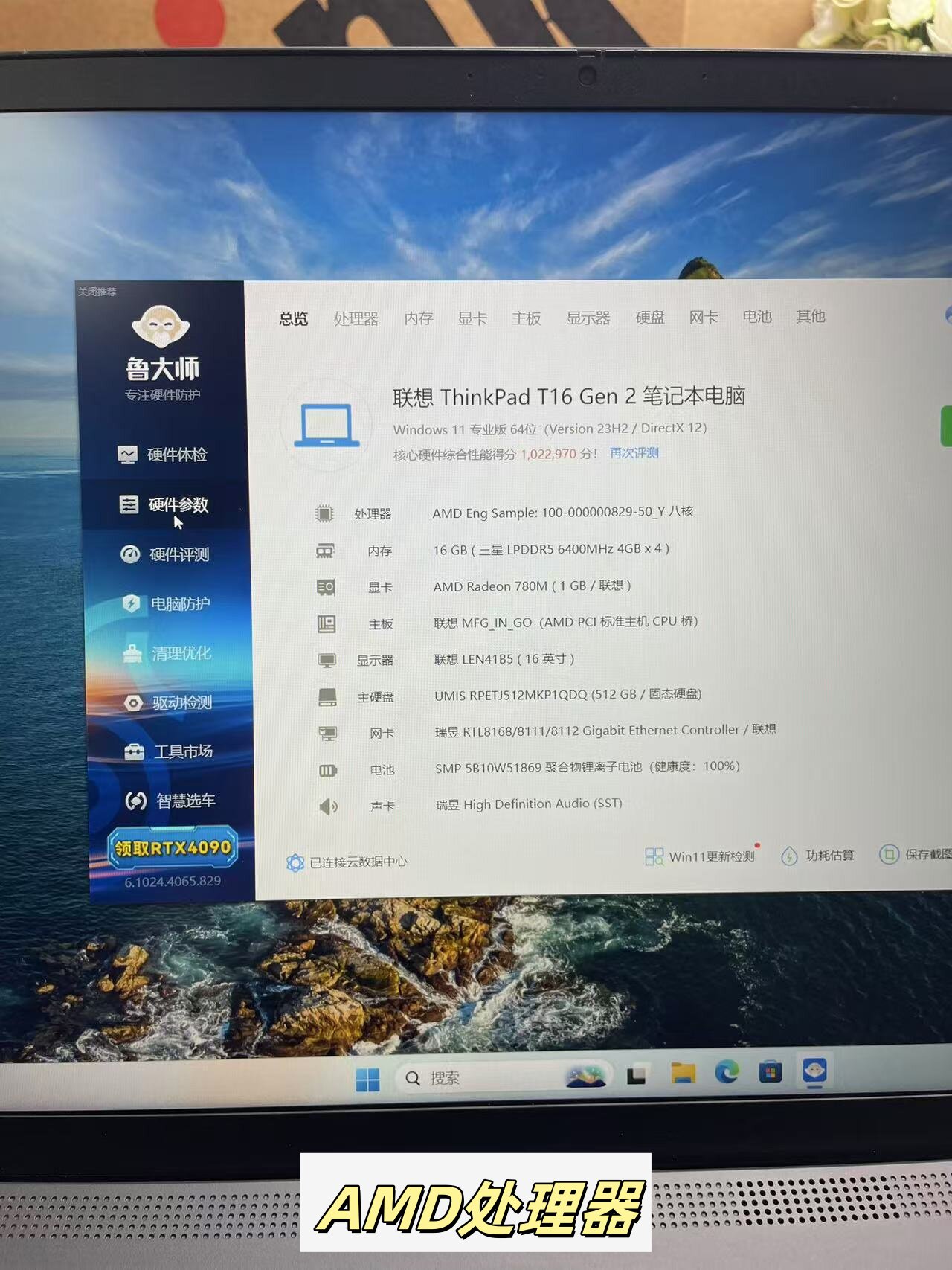The height and width of the screenshot is (1270, 952).
Task: Open the 内存 tab
Action: (419, 318)
